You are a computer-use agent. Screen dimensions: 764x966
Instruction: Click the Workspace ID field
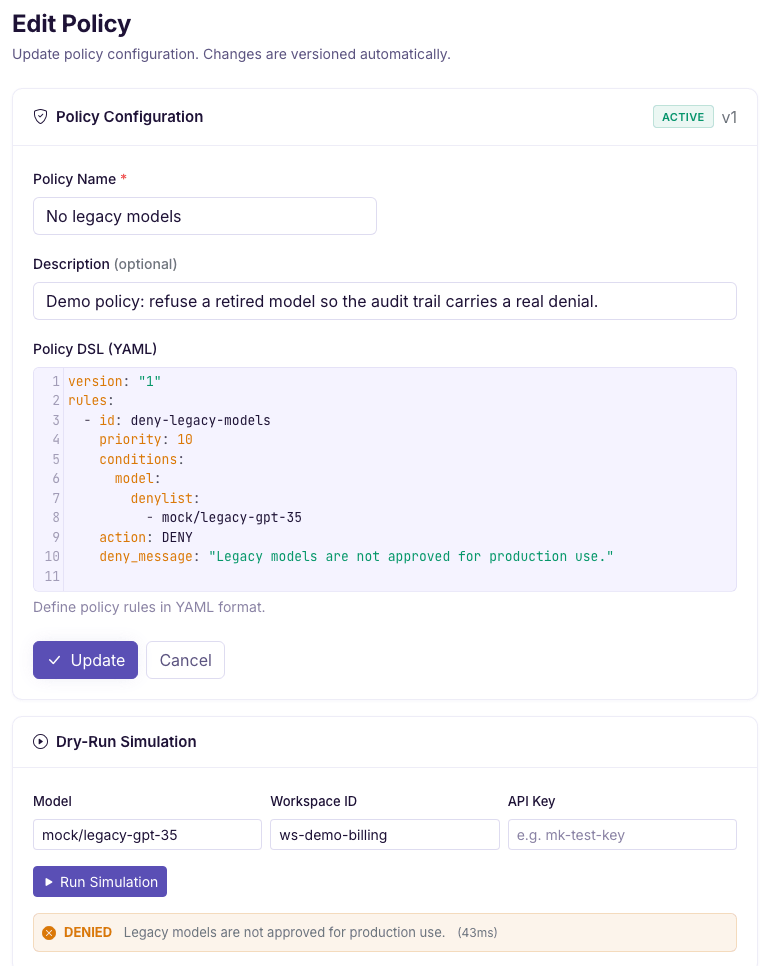tap(384, 835)
